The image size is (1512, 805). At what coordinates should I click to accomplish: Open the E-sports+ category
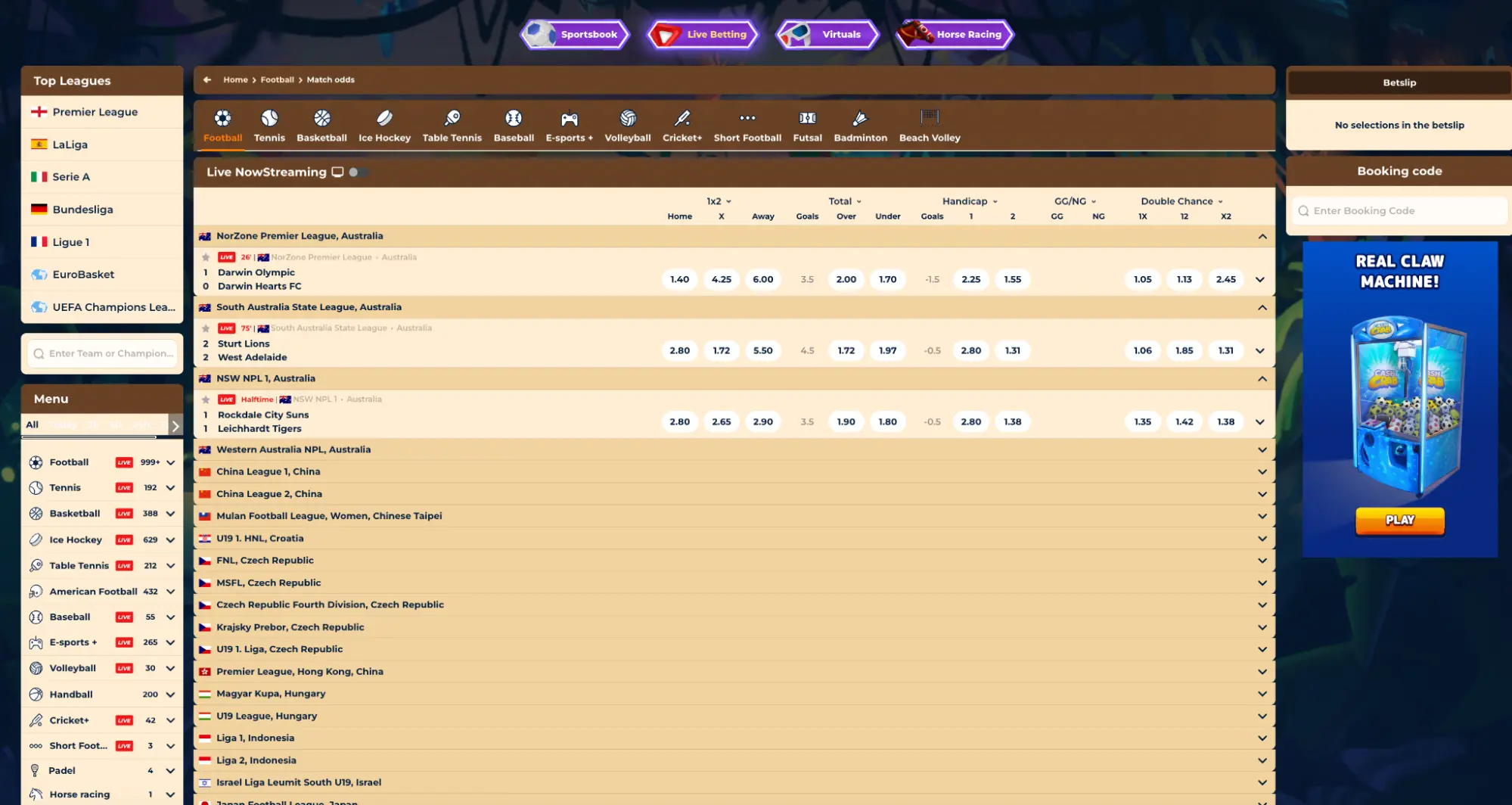[x=569, y=125]
